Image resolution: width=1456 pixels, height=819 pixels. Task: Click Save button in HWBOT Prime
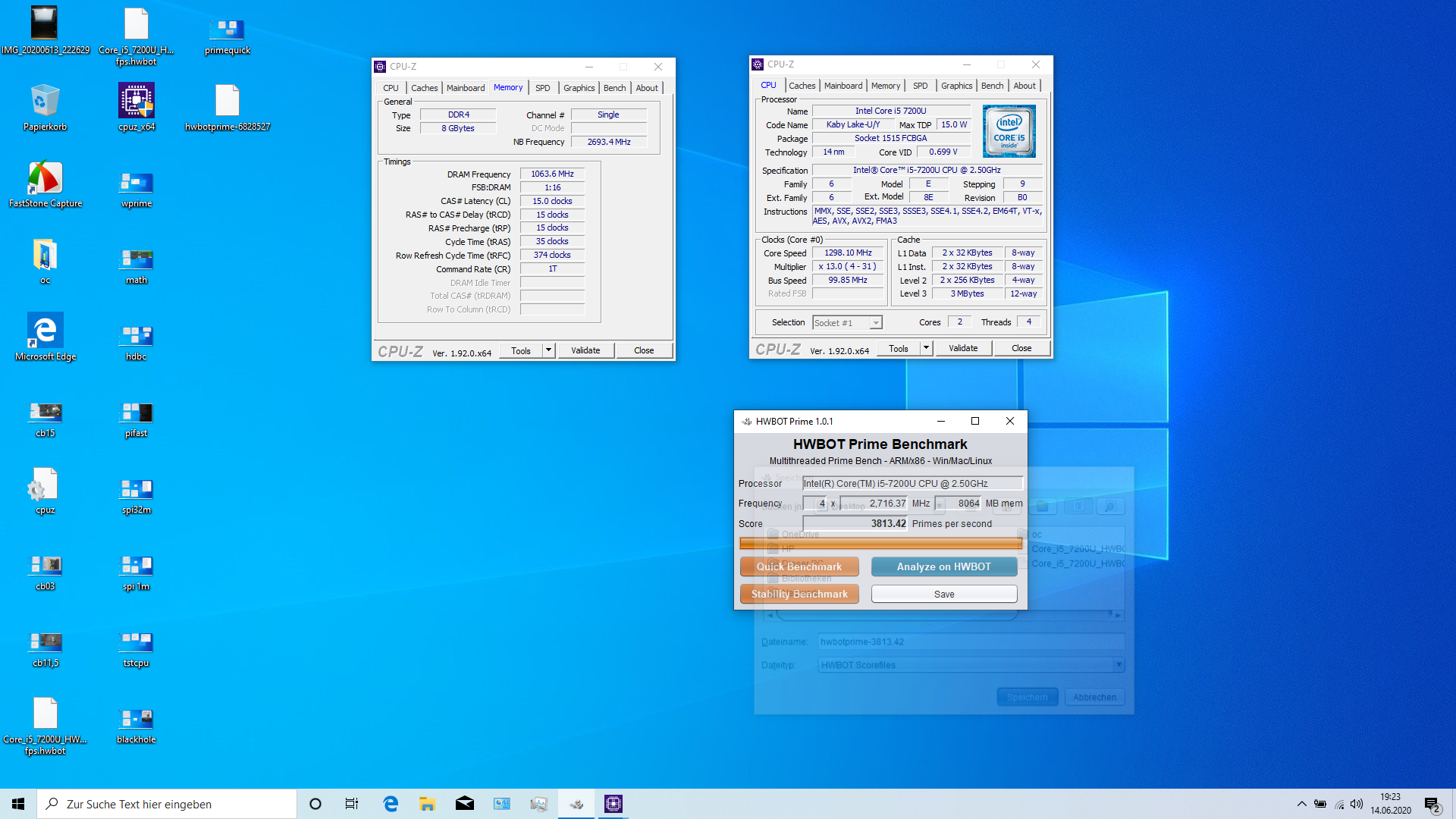tap(944, 594)
